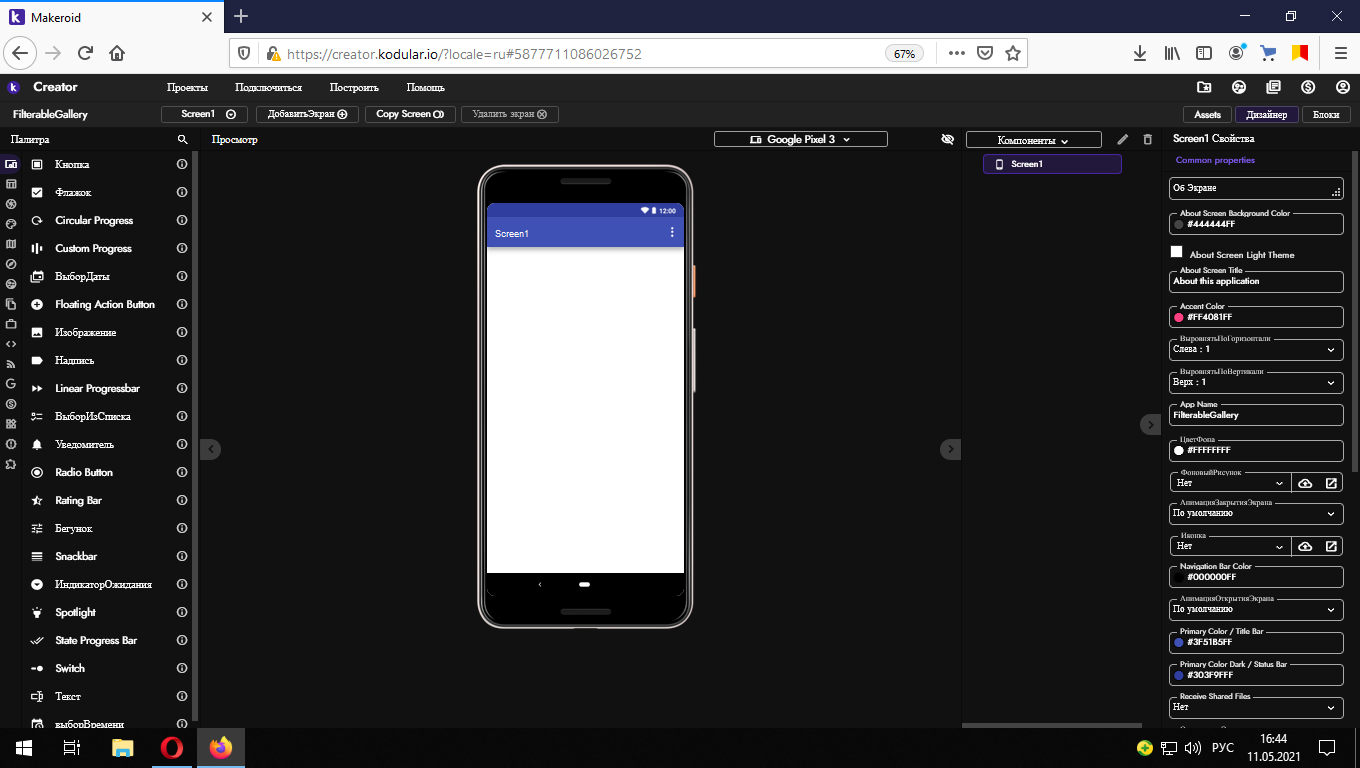The image size is (1360, 768).
Task: Toggle hidden components visibility eye icon
Action: point(948,140)
